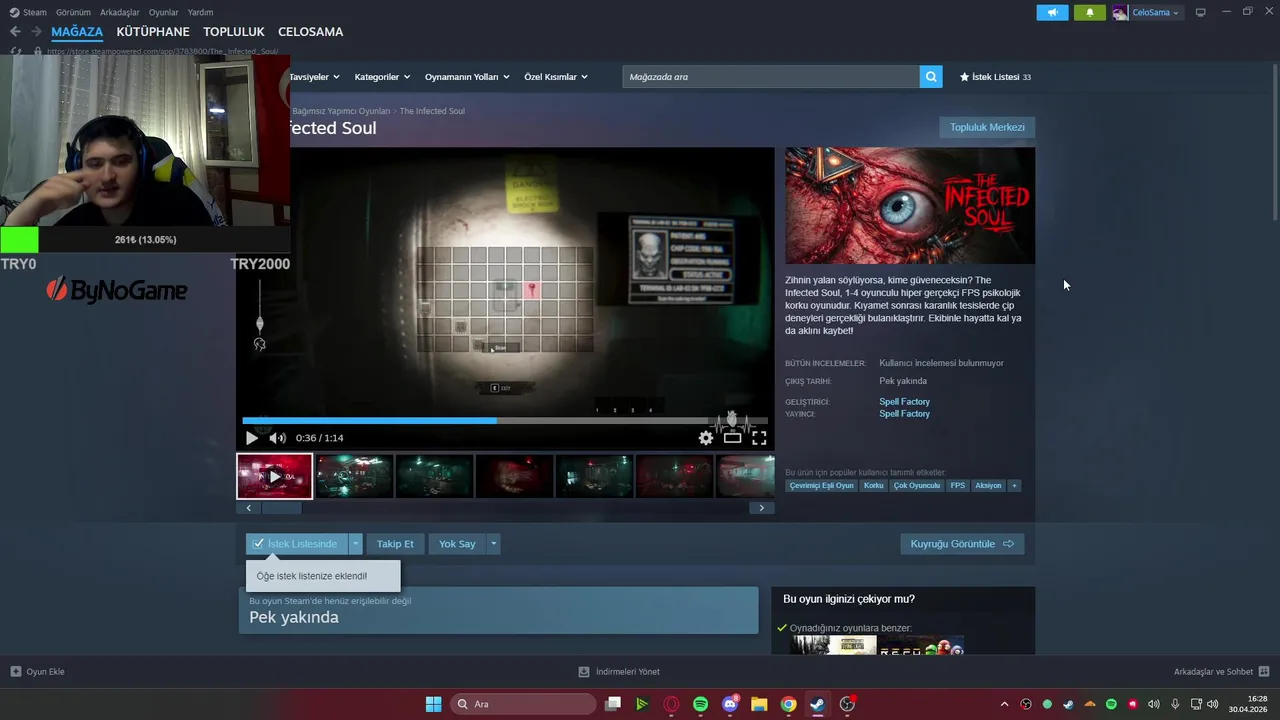
Task: Click the Korku tag
Action: click(x=874, y=486)
